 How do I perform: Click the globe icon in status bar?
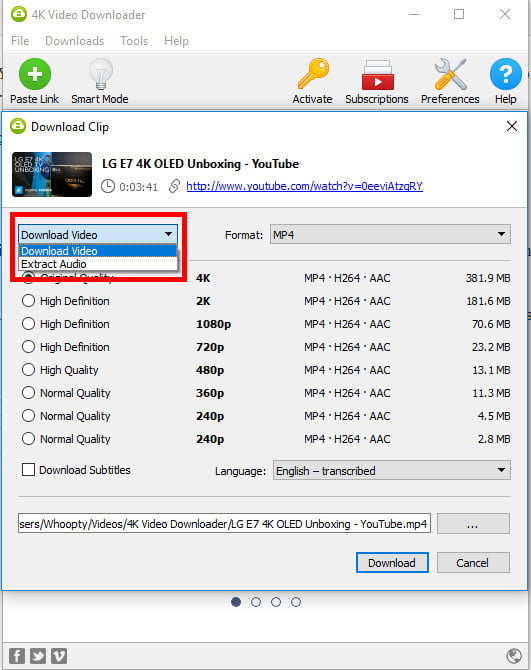pos(514,655)
